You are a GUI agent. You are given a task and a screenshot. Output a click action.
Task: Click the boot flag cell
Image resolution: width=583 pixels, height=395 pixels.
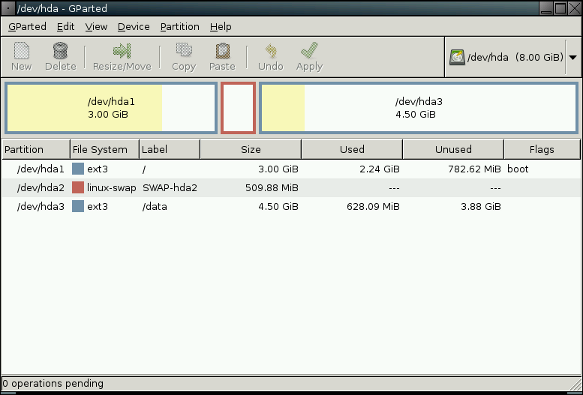(518, 169)
